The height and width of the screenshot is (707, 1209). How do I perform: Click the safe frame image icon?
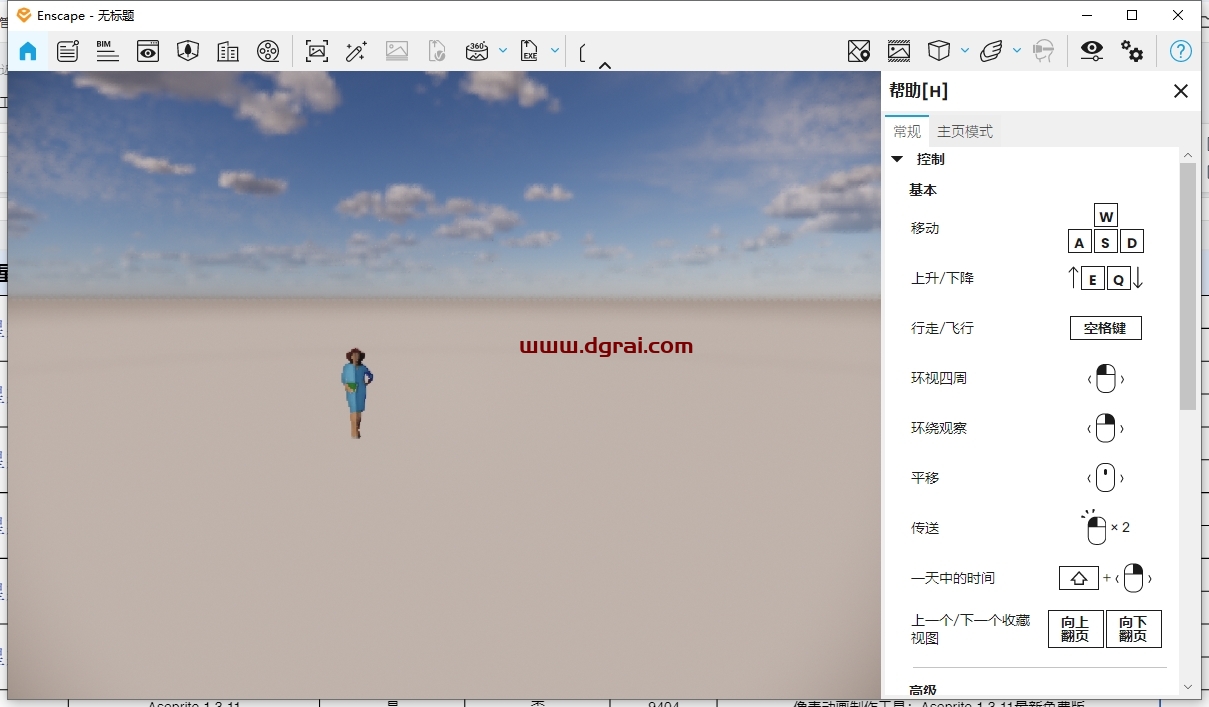tap(899, 51)
